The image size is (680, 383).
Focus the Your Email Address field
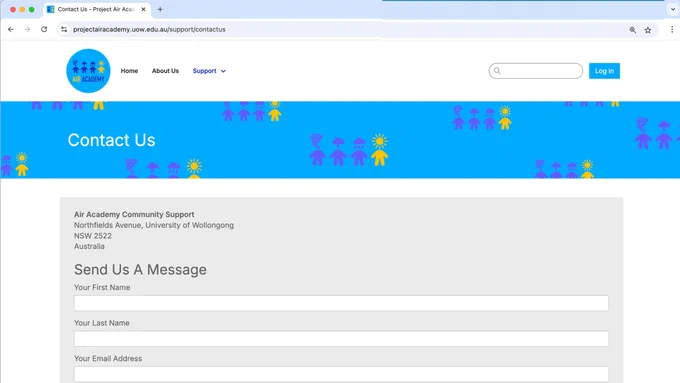341,374
